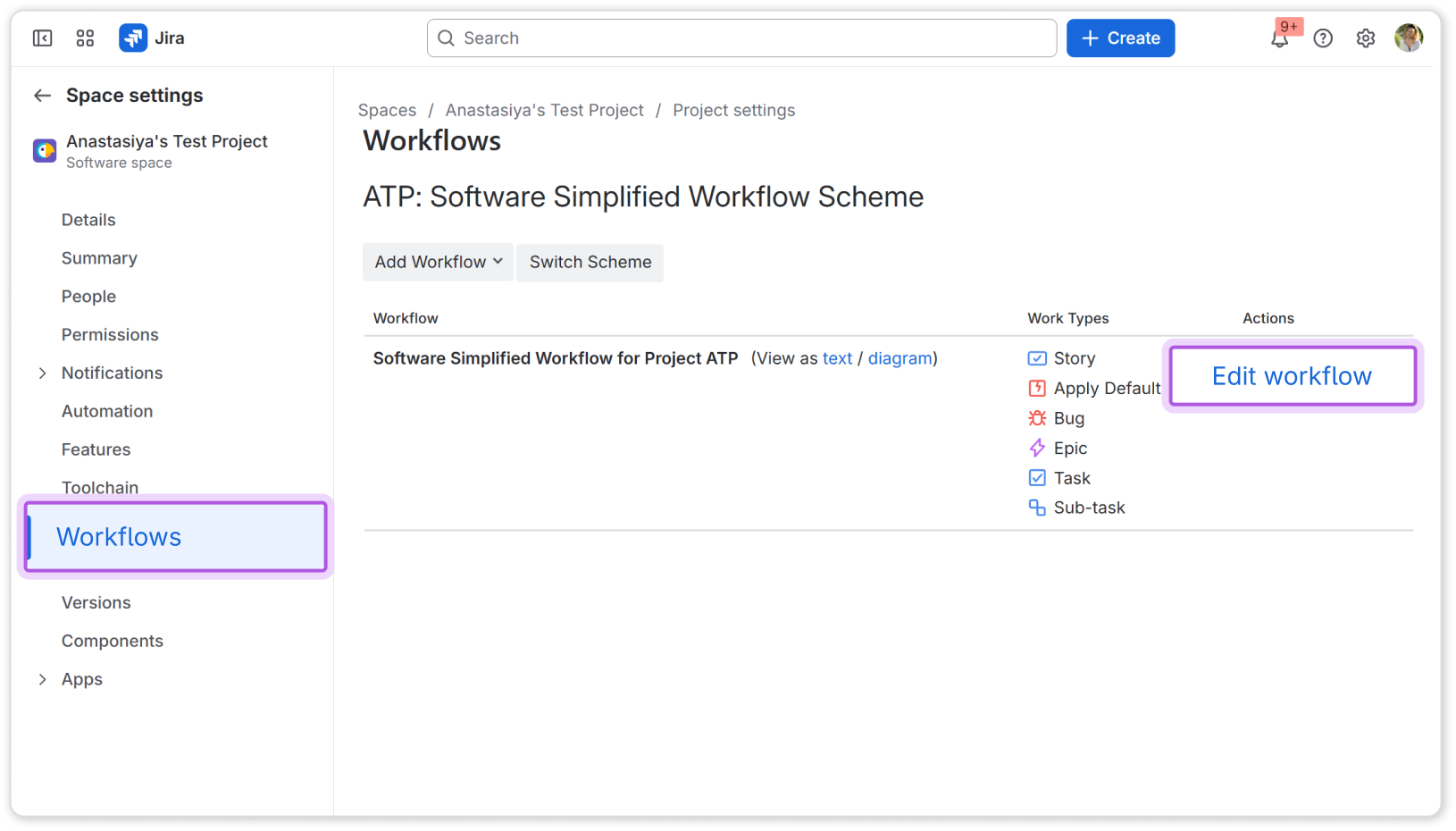Open Permissions in the settings sidebar

point(110,335)
